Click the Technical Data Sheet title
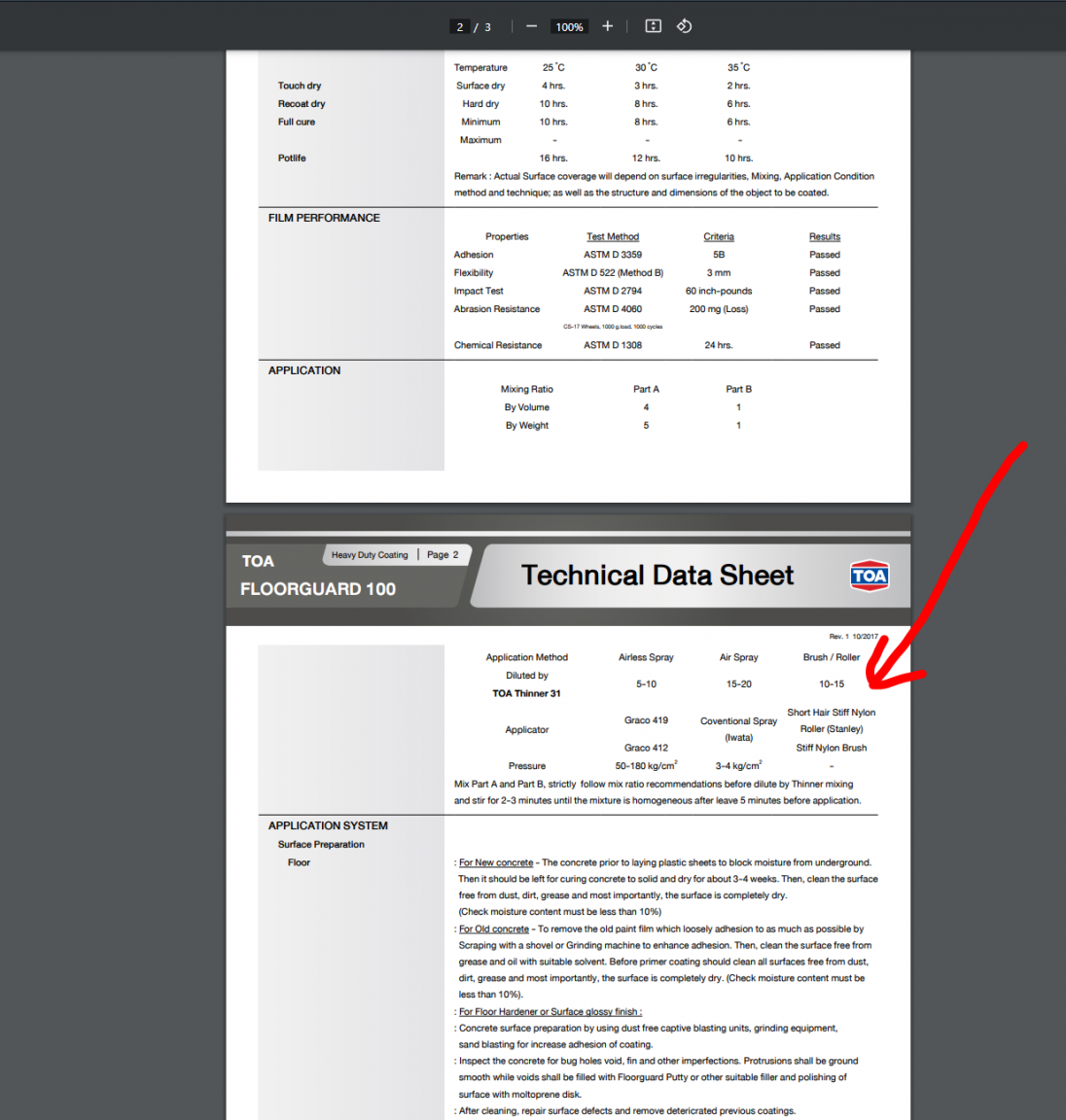The image size is (1066, 1120). click(657, 575)
